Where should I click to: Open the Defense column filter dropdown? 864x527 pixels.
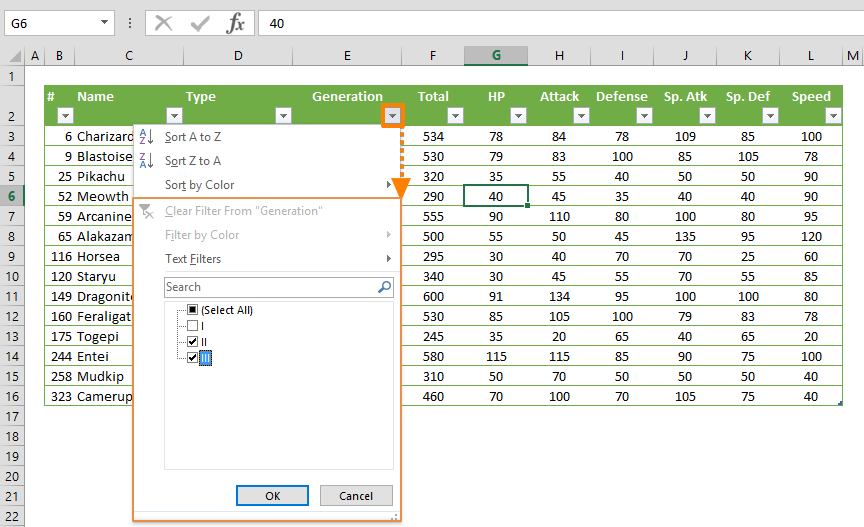(644, 116)
